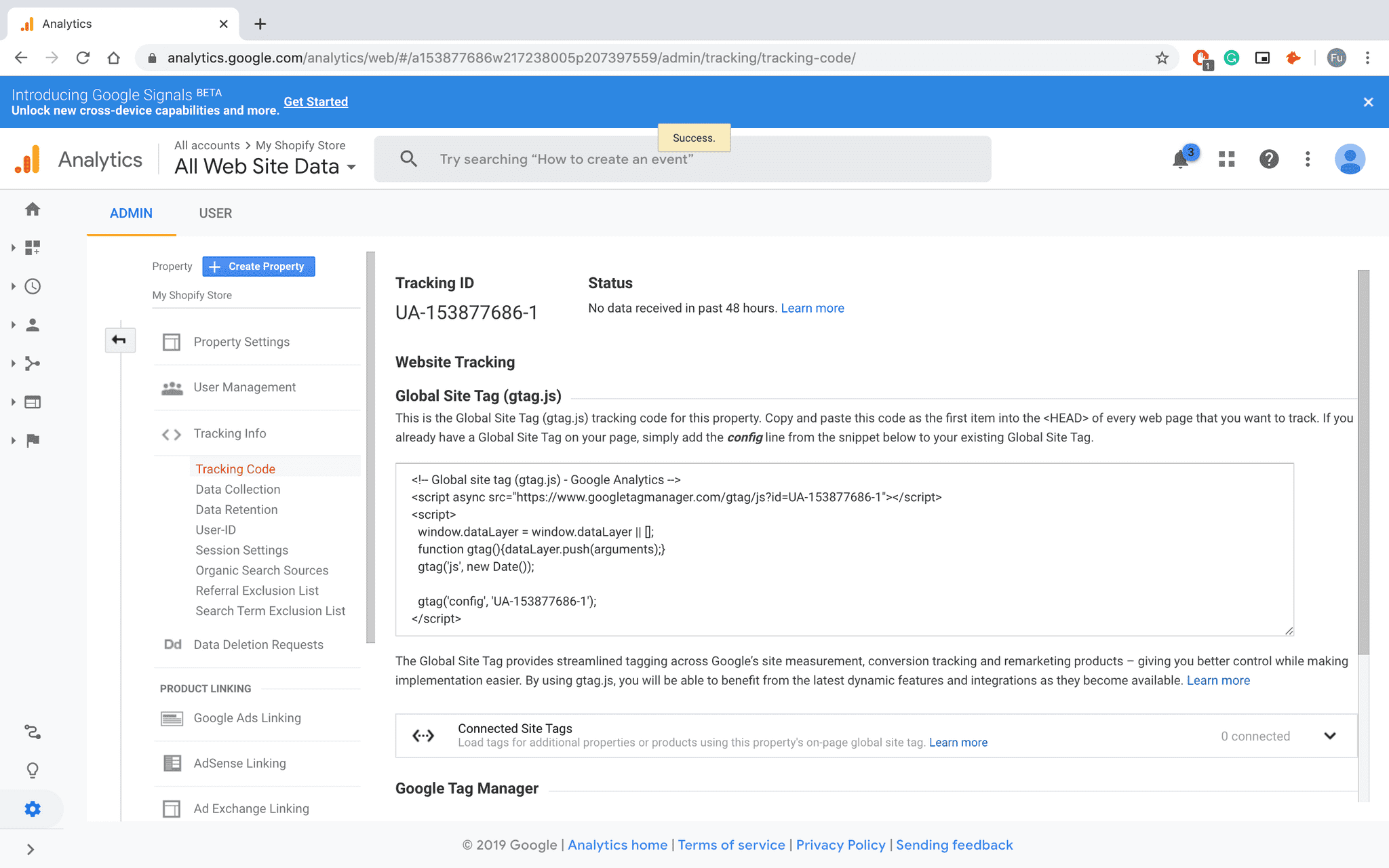
Task: Select User-ID settings
Action: coord(216,530)
